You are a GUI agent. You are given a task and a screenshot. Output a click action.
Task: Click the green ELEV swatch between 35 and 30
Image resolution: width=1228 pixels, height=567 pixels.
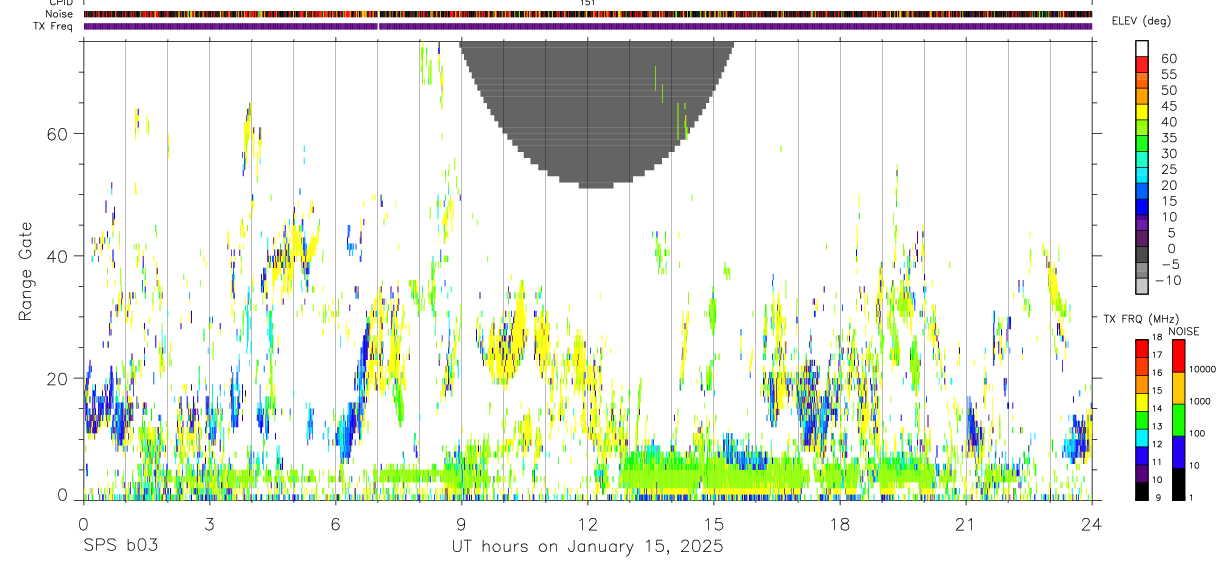point(1142,142)
